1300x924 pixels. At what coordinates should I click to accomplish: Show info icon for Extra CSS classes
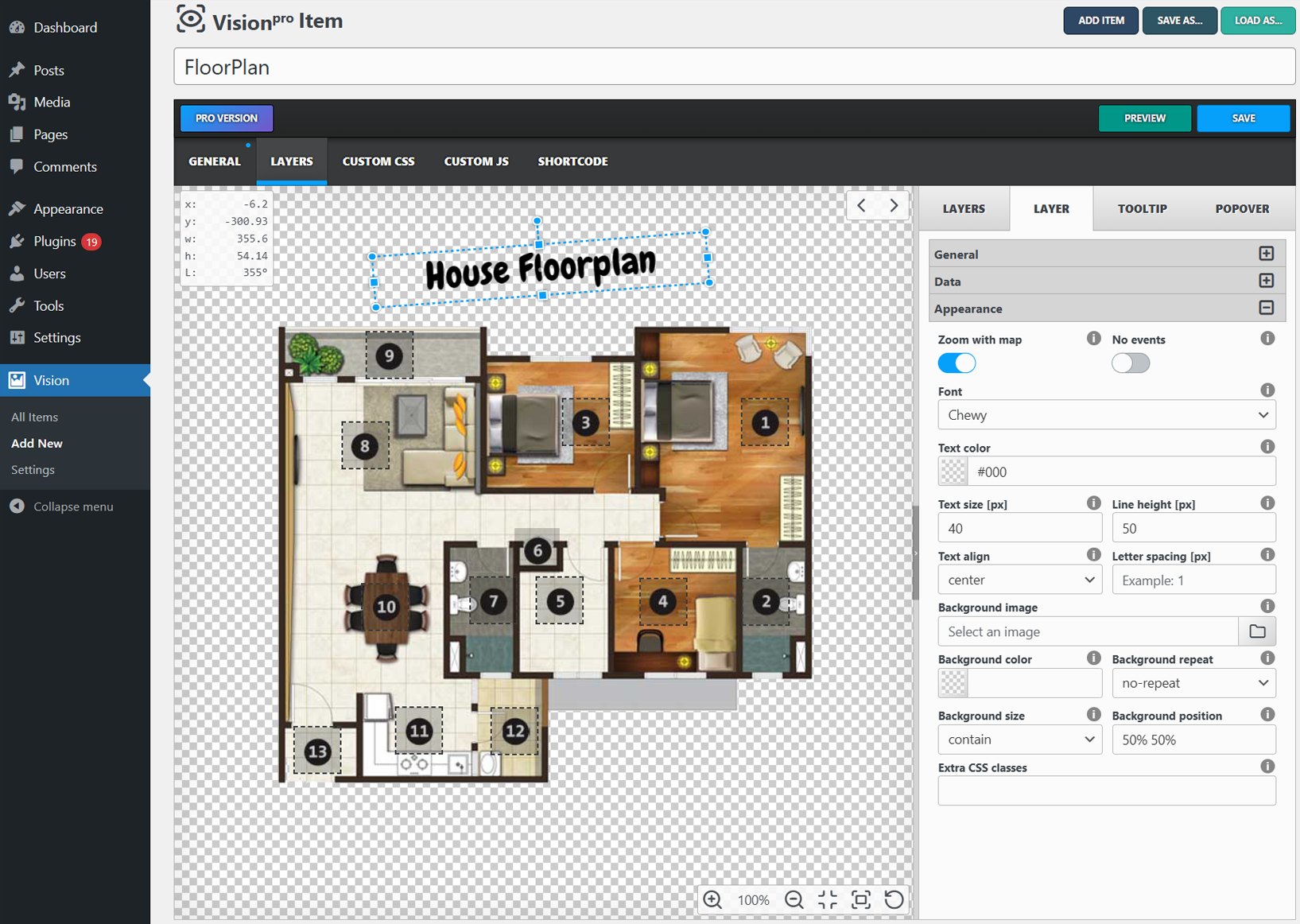pyautogui.click(x=1267, y=767)
